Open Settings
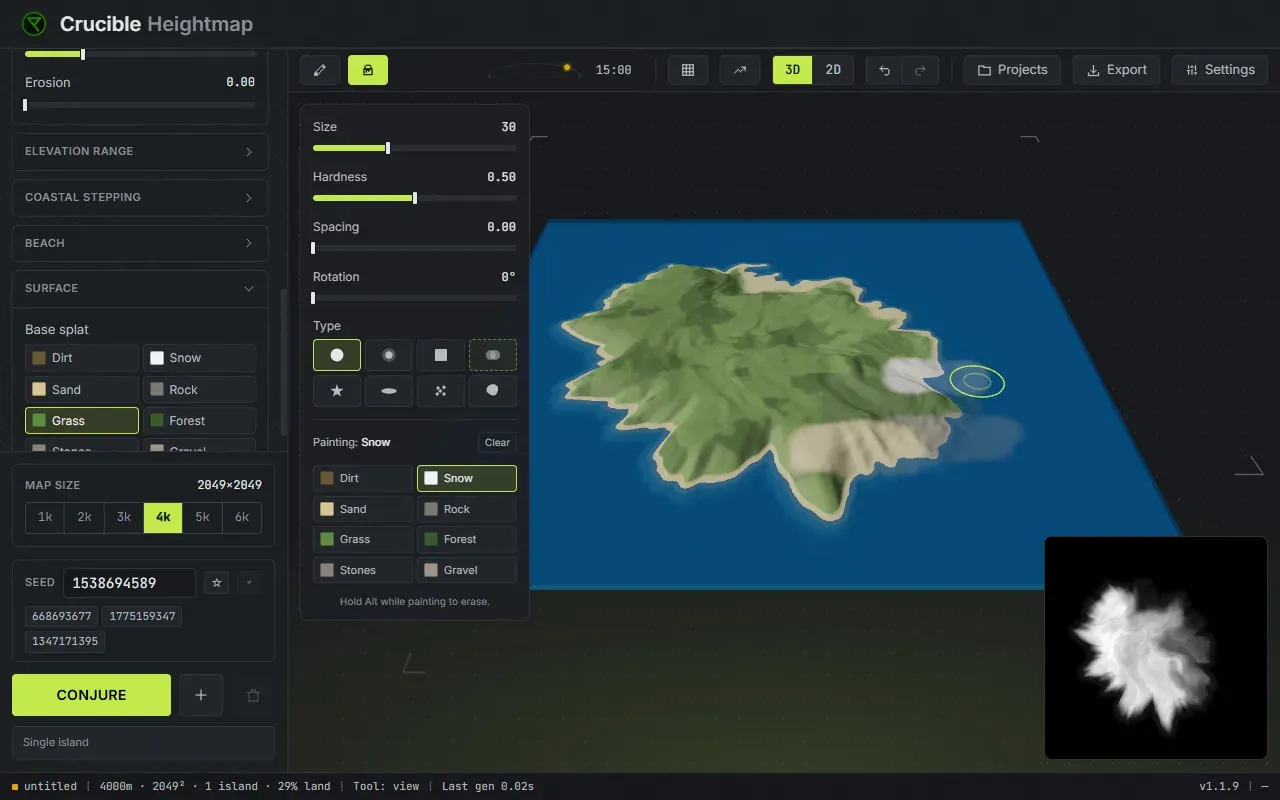The image size is (1280, 800). (1220, 70)
